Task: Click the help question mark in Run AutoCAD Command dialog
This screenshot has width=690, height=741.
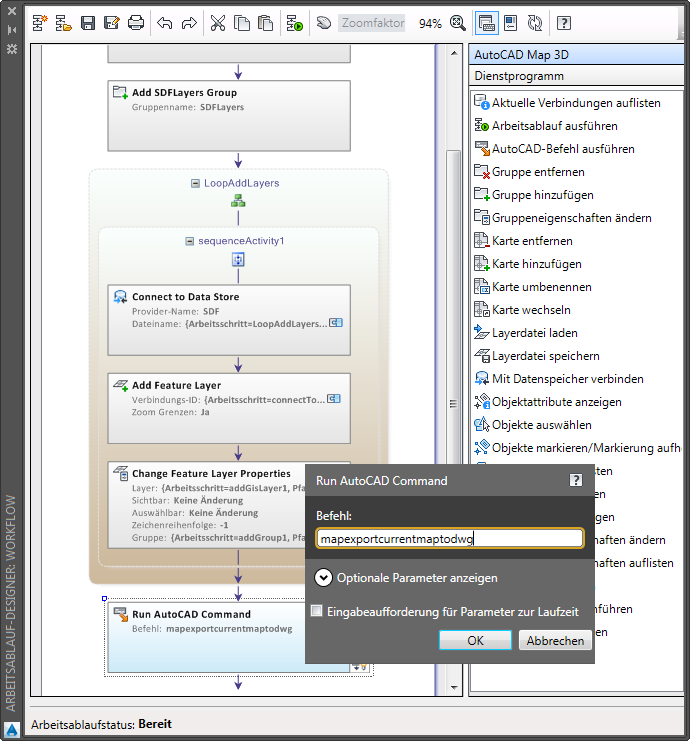Action: (576, 480)
